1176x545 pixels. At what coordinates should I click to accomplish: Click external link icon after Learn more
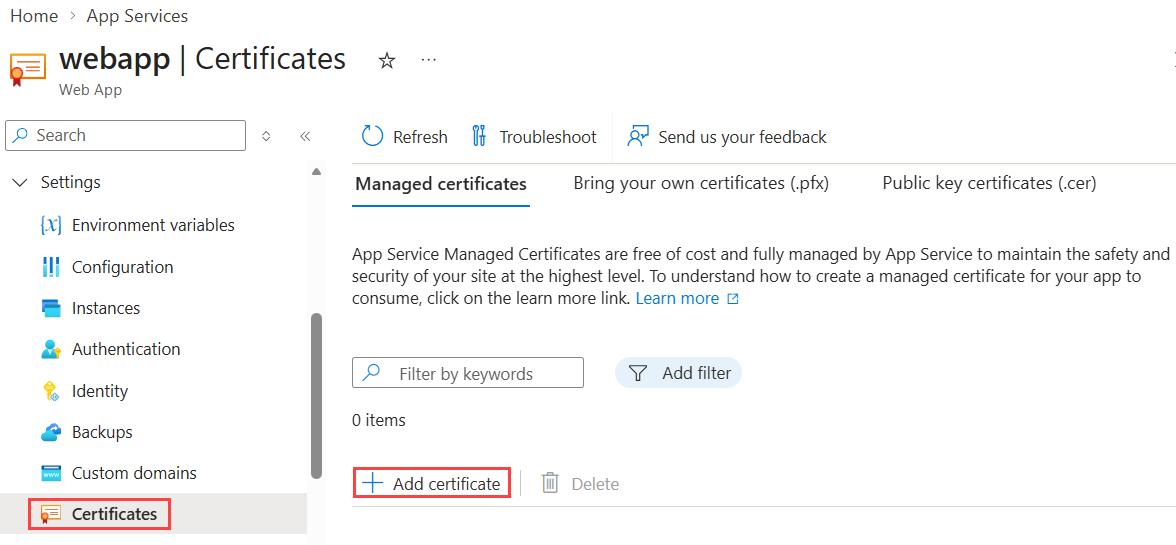coord(733,299)
